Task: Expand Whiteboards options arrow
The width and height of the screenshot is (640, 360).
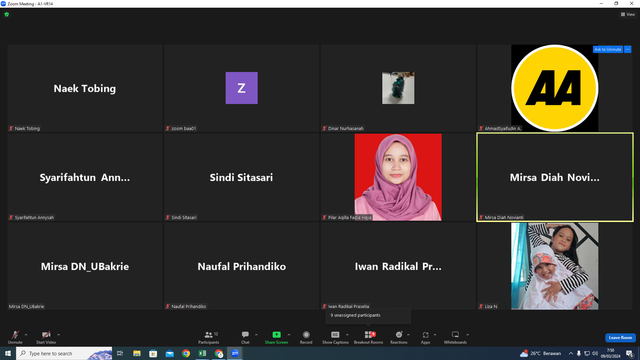Action: tap(467, 335)
